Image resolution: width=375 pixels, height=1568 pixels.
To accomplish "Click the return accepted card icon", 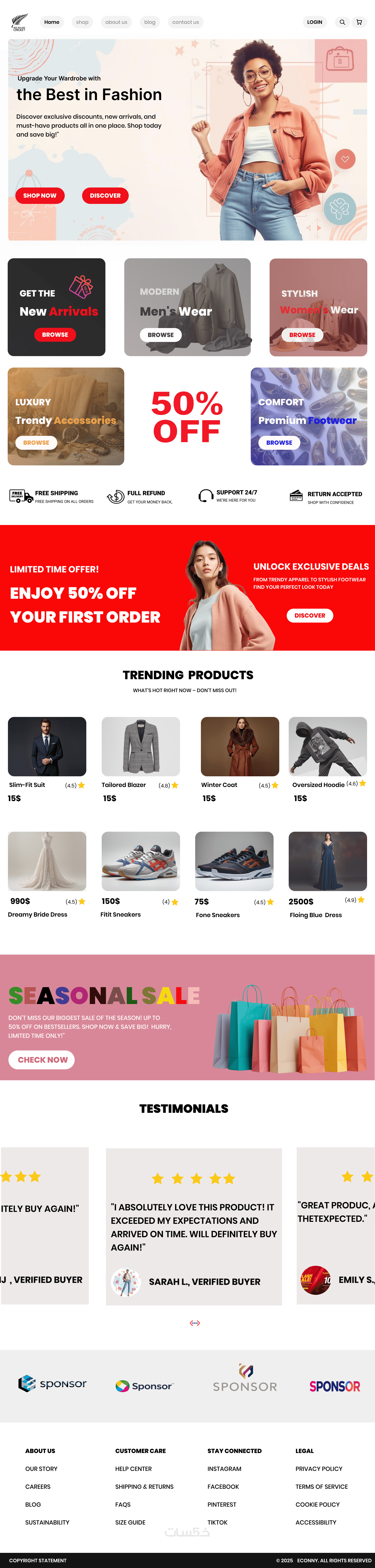I will 296,495.
